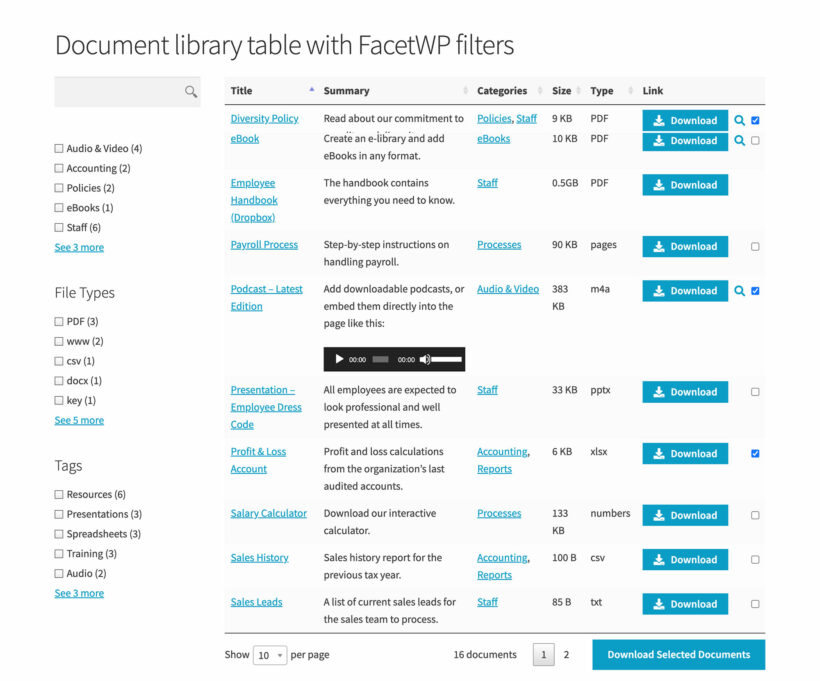Enable the Audio & Video category filter
This screenshot has width=820, height=681.
click(58, 148)
